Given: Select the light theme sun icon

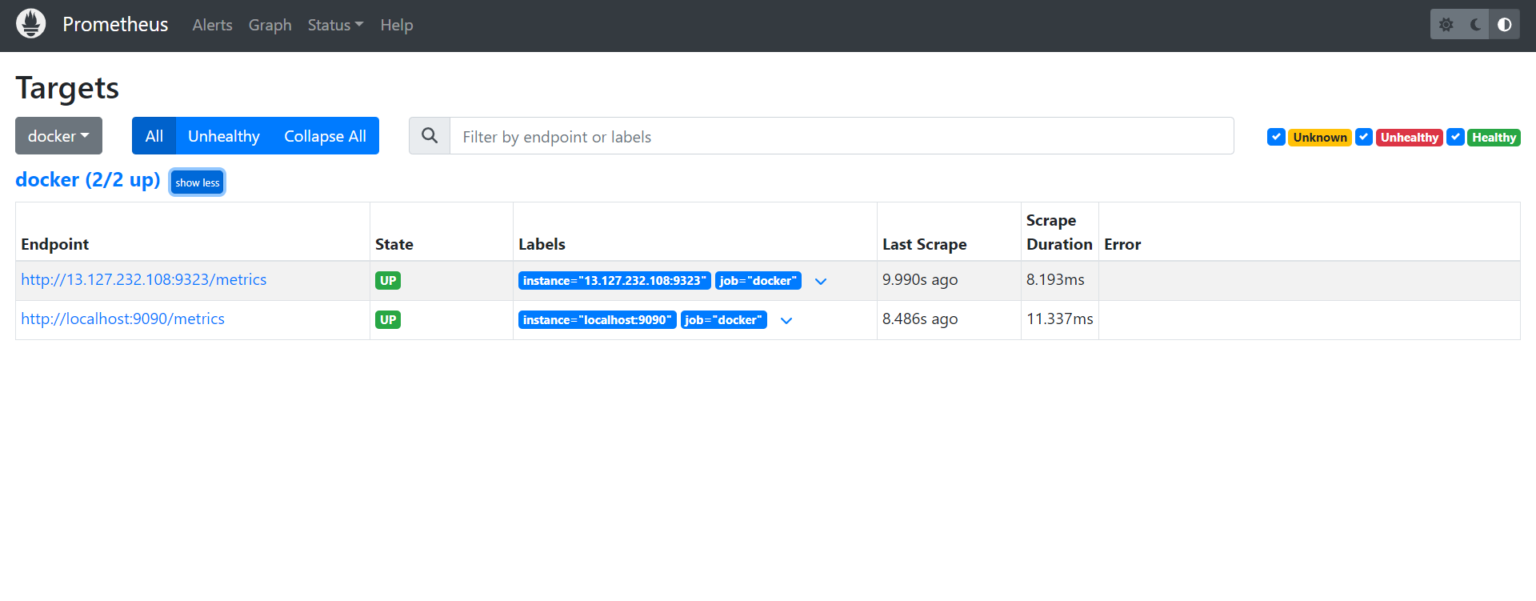Looking at the screenshot, I should (x=1446, y=23).
